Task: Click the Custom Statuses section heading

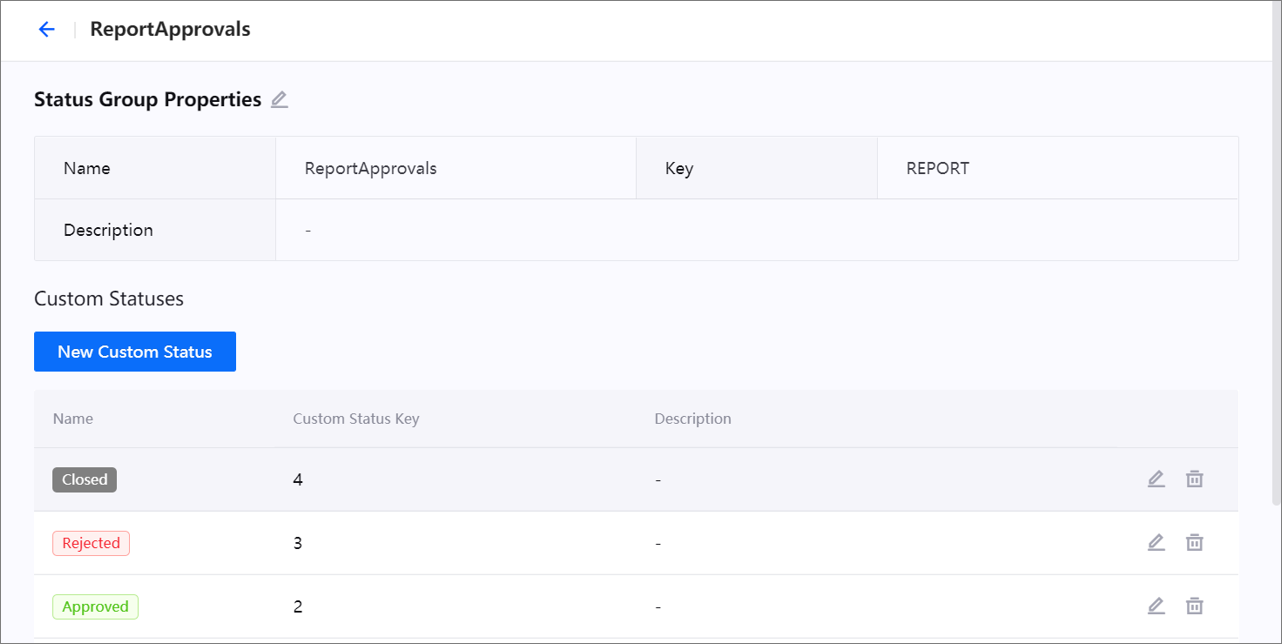Action: [109, 299]
